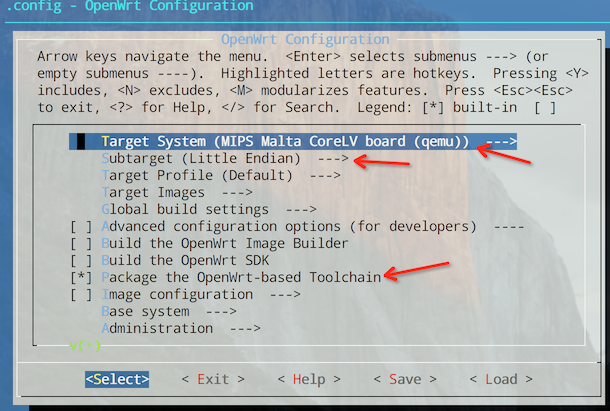Enable Build the OpenWrt Image Builder checkbox
The image size is (610, 411).
click(80, 243)
